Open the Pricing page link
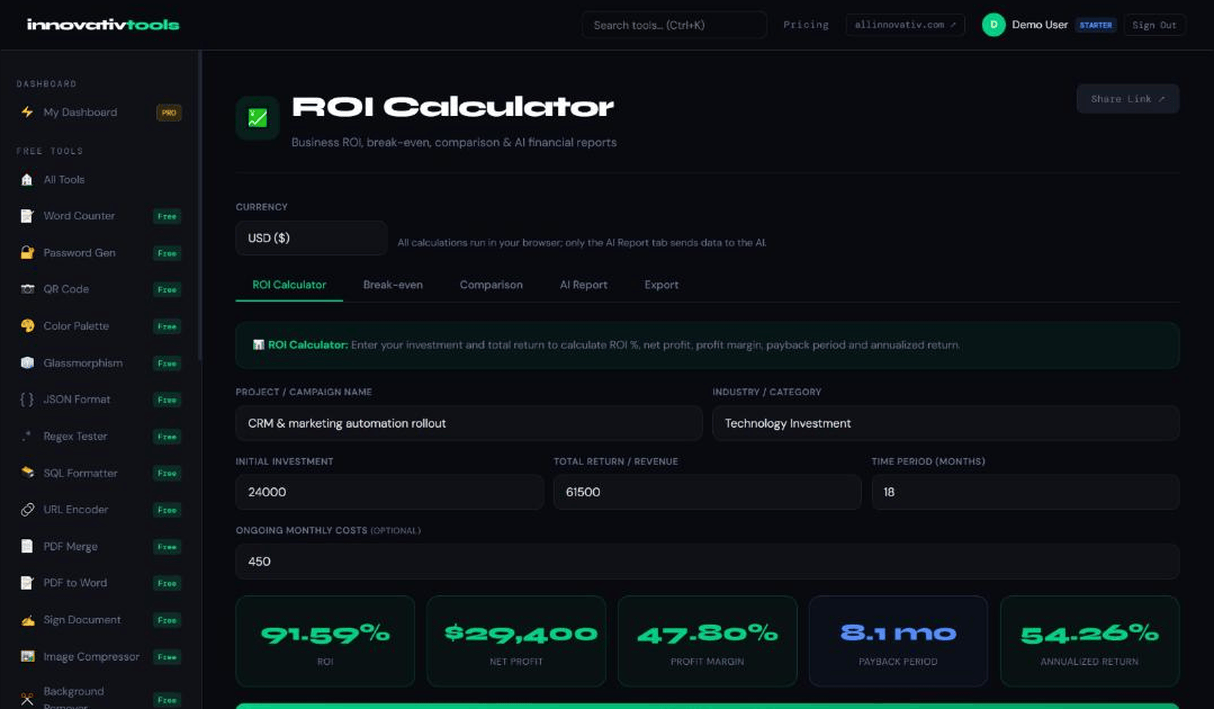 click(806, 25)
